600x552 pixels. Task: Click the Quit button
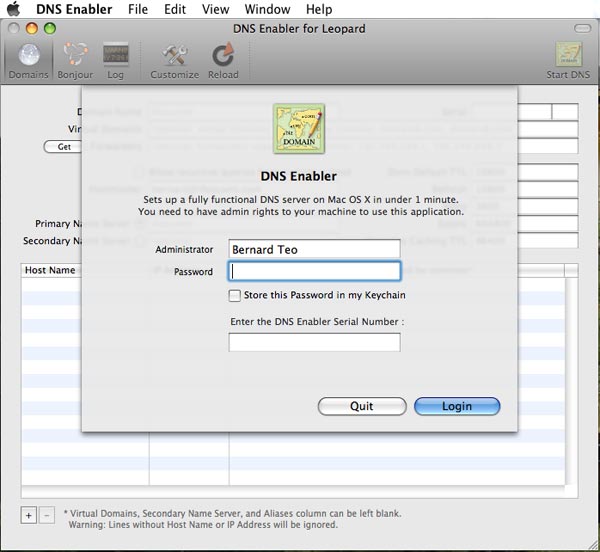pyautogui.click(x=362, y=406)
